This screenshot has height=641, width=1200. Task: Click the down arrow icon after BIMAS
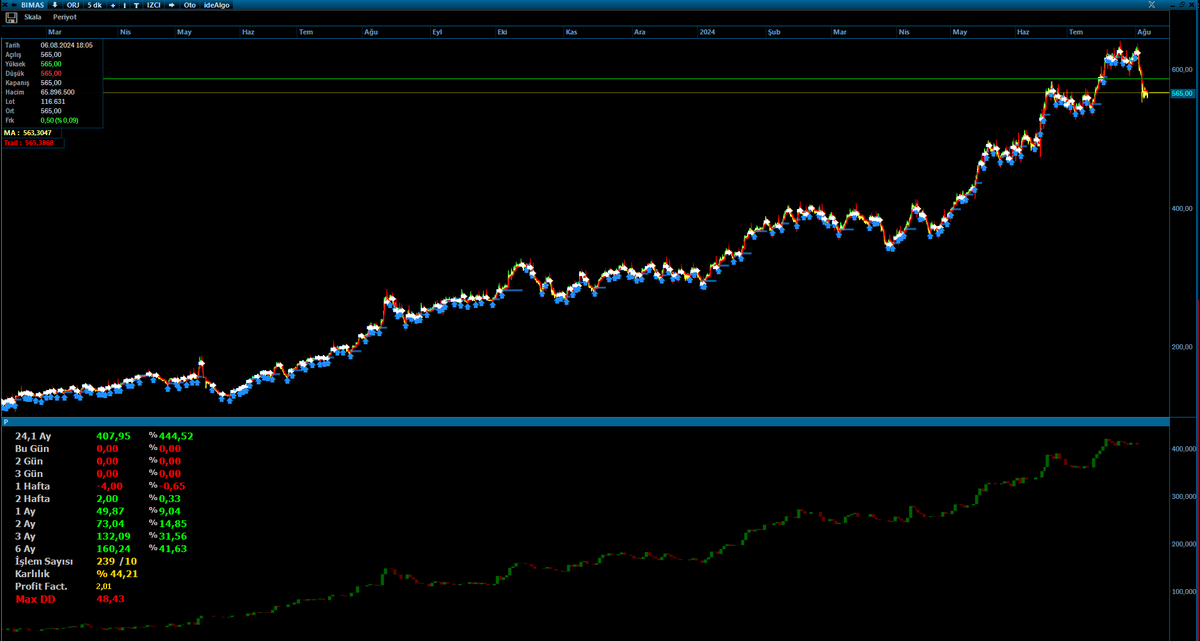click(55, 5)
